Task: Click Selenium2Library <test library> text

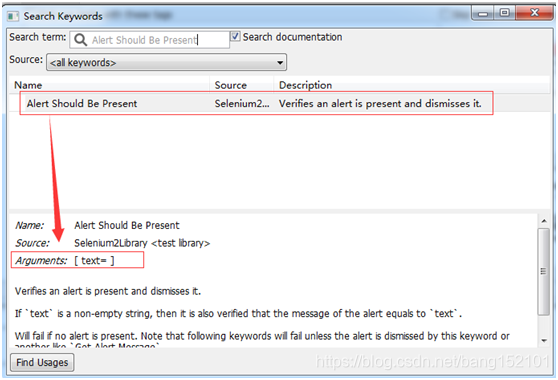Action: tap(142, 243)
